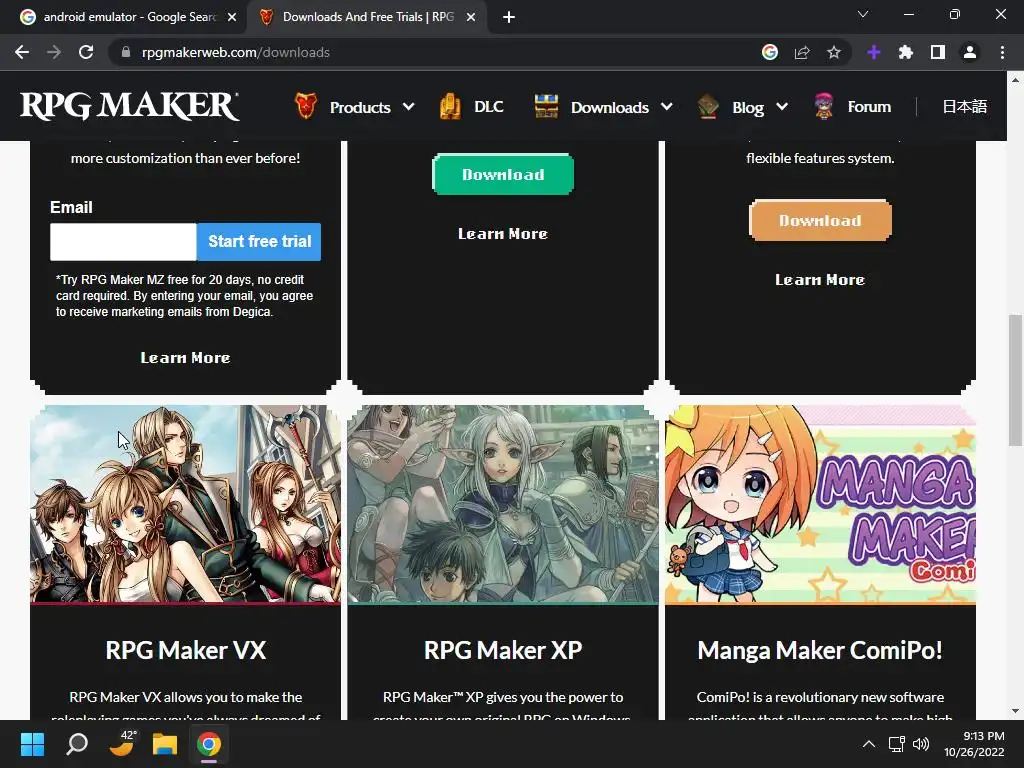The width and height of the screenshot is (1024, 768).
Task: Click Learn More under the email form
Action: 185,358
